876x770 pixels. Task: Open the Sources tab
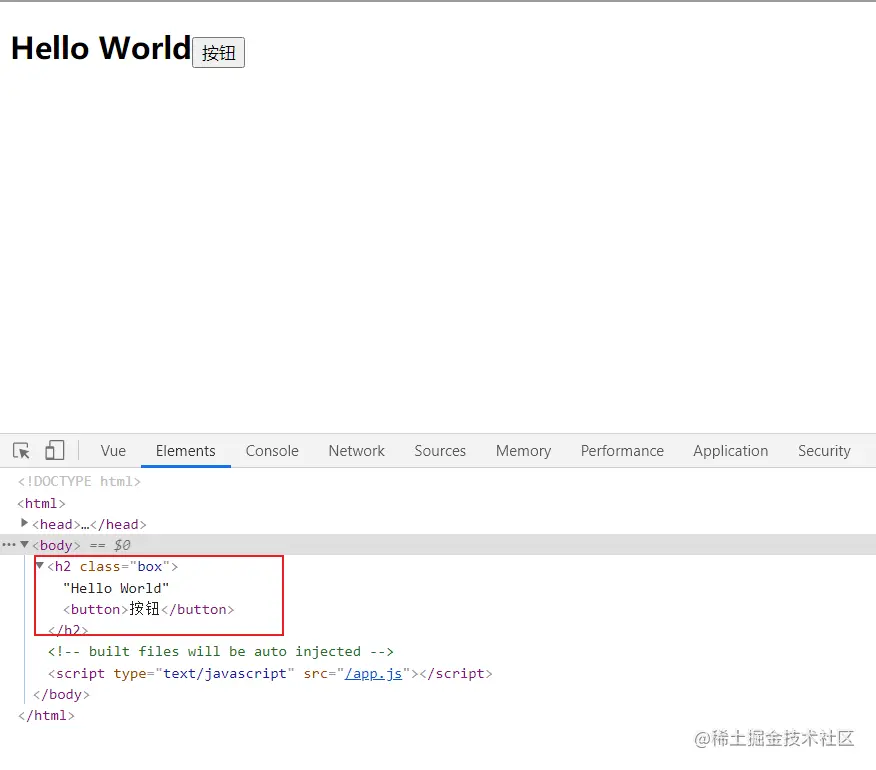(x=440, y=451)
